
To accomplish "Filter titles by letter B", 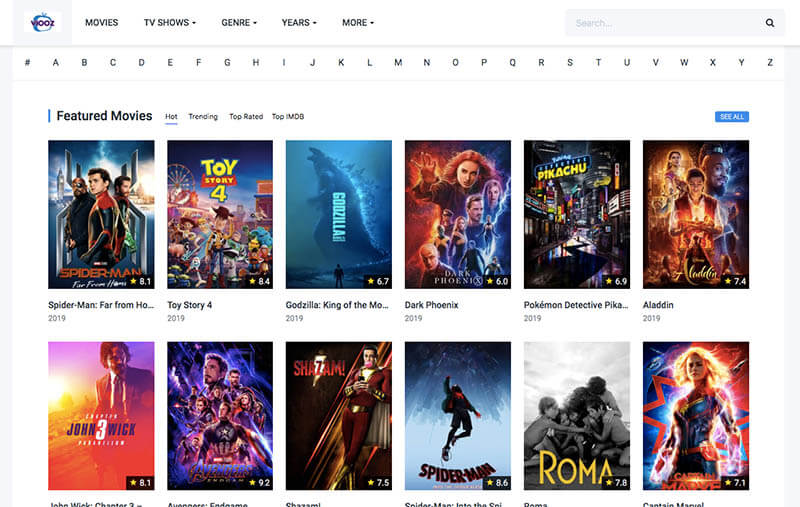I will coord(84,62).
